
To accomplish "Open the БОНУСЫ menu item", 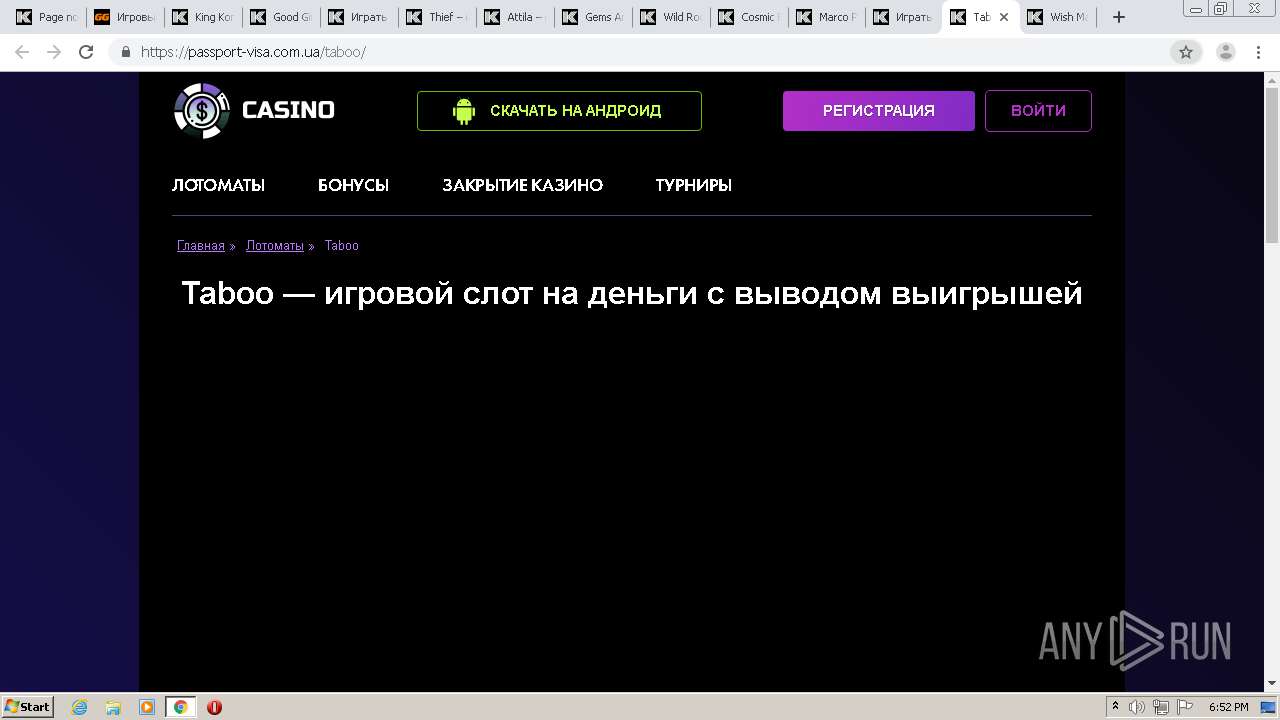I will [353, 185].
